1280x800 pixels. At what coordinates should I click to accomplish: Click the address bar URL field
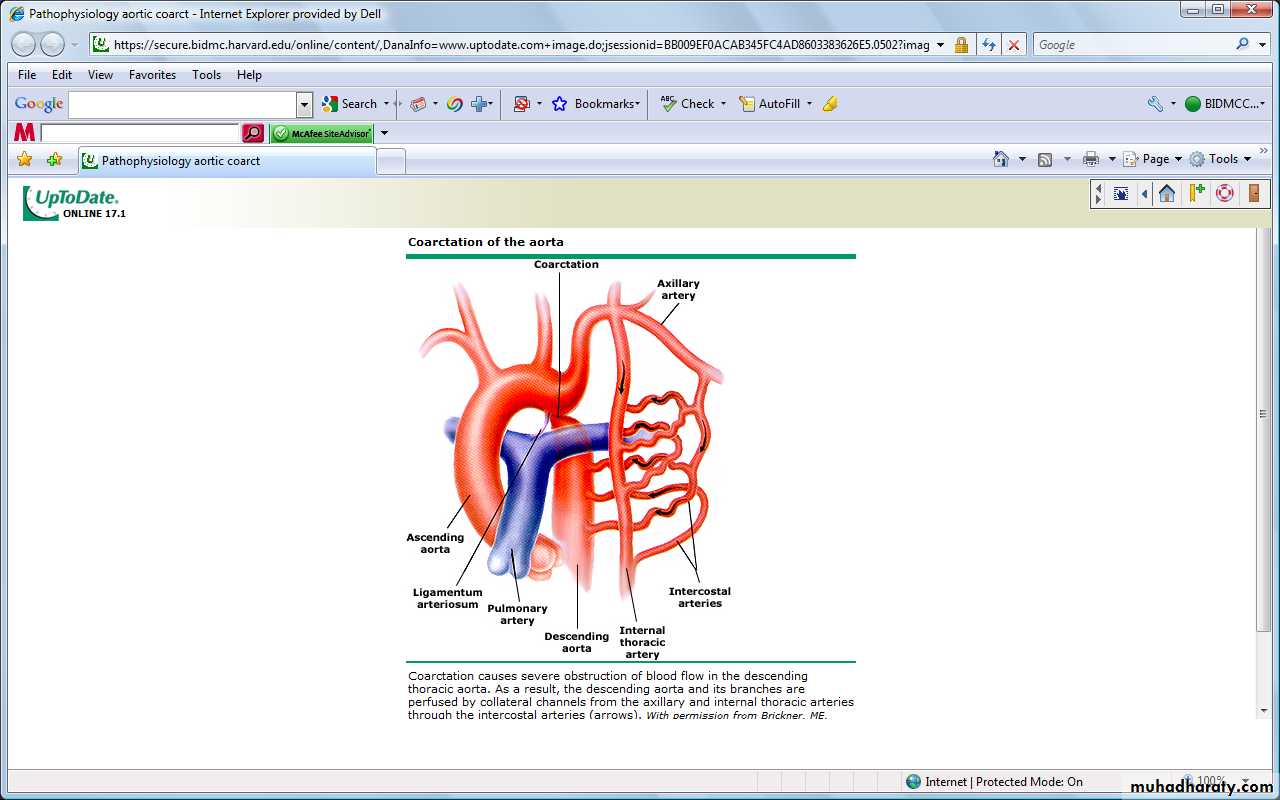[520, 45]
